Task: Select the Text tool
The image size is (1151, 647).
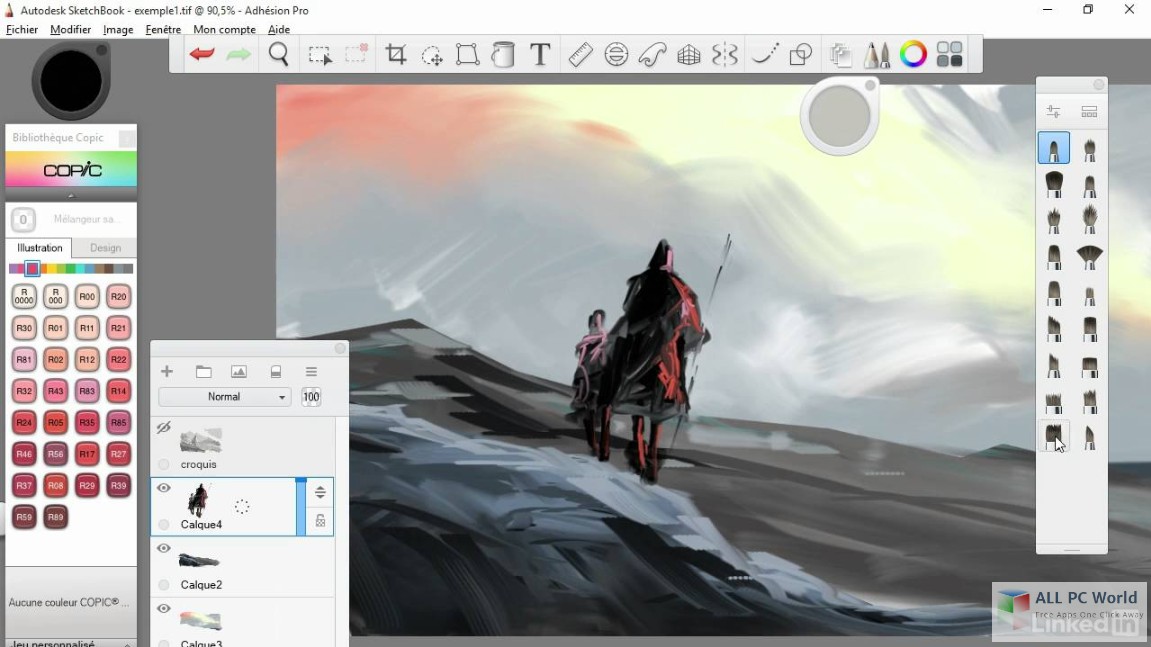Action: click(540, 54)
